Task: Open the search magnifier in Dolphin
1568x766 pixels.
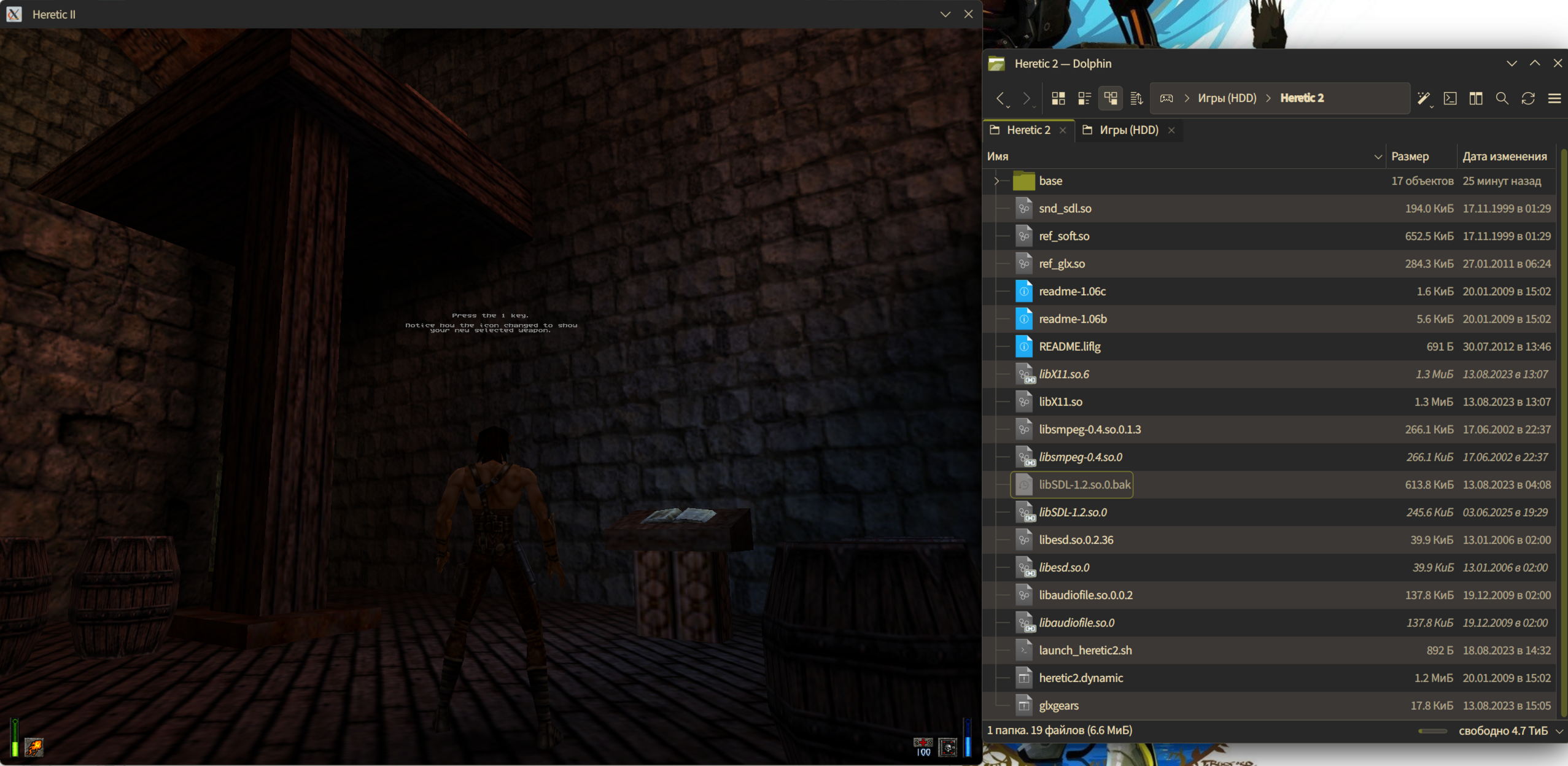Action: 1502,98
